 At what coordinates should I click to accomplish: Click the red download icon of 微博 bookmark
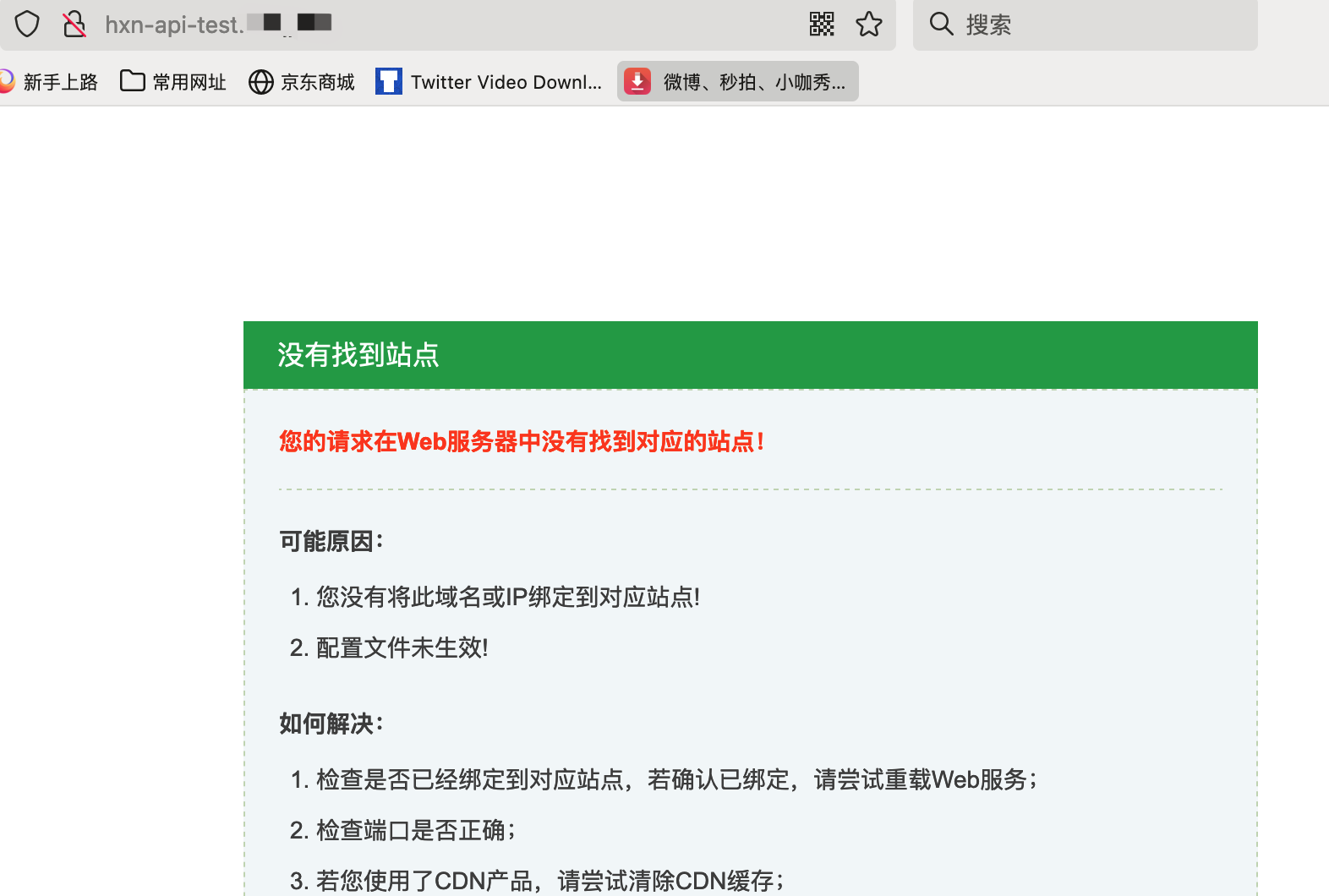pos(637,81)
